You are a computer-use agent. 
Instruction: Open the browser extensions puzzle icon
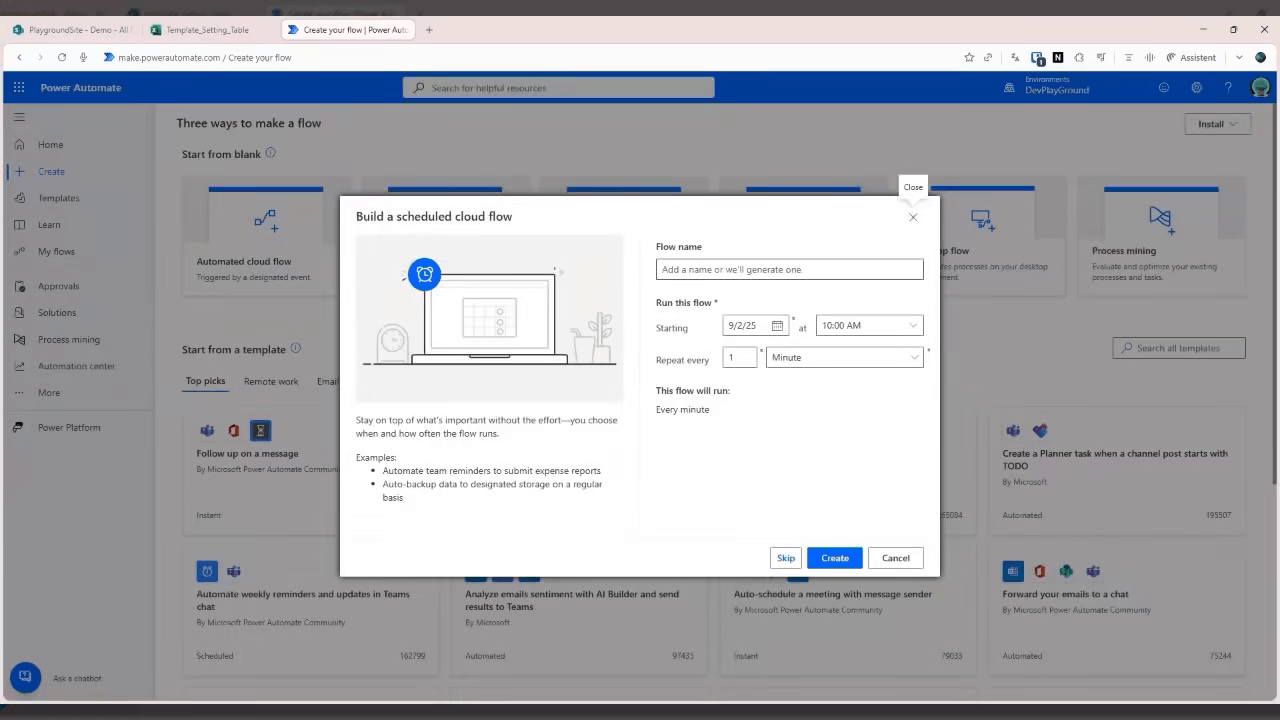[x=1080, y=58]
